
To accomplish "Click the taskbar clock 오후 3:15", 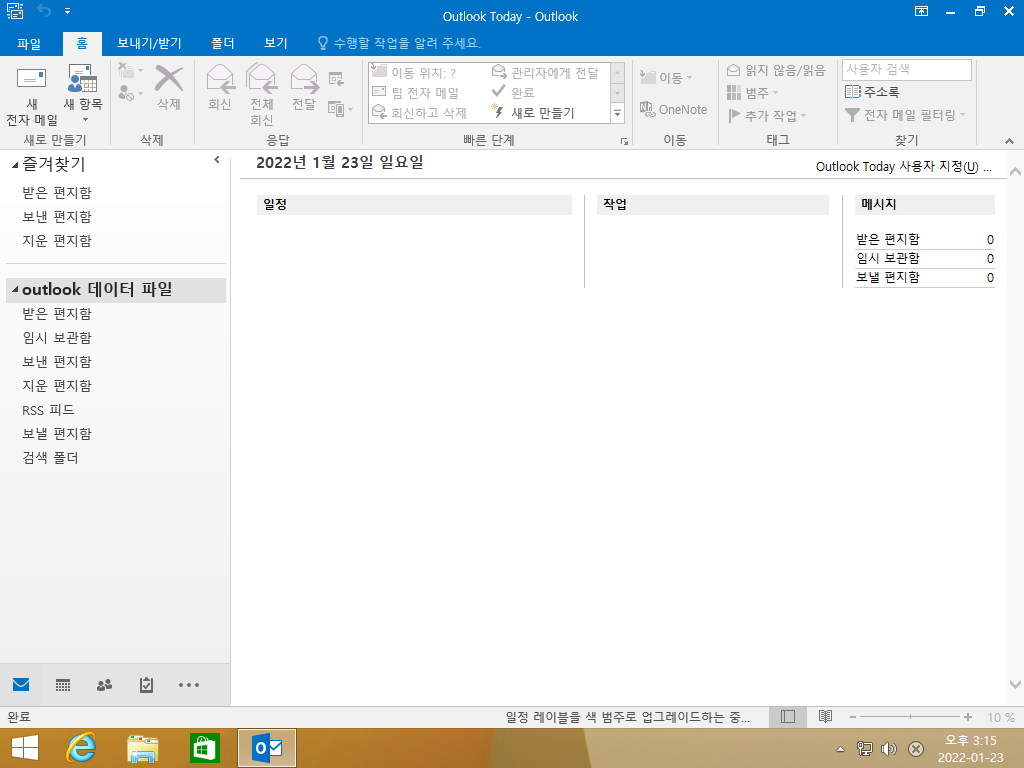I will (970, 740).
